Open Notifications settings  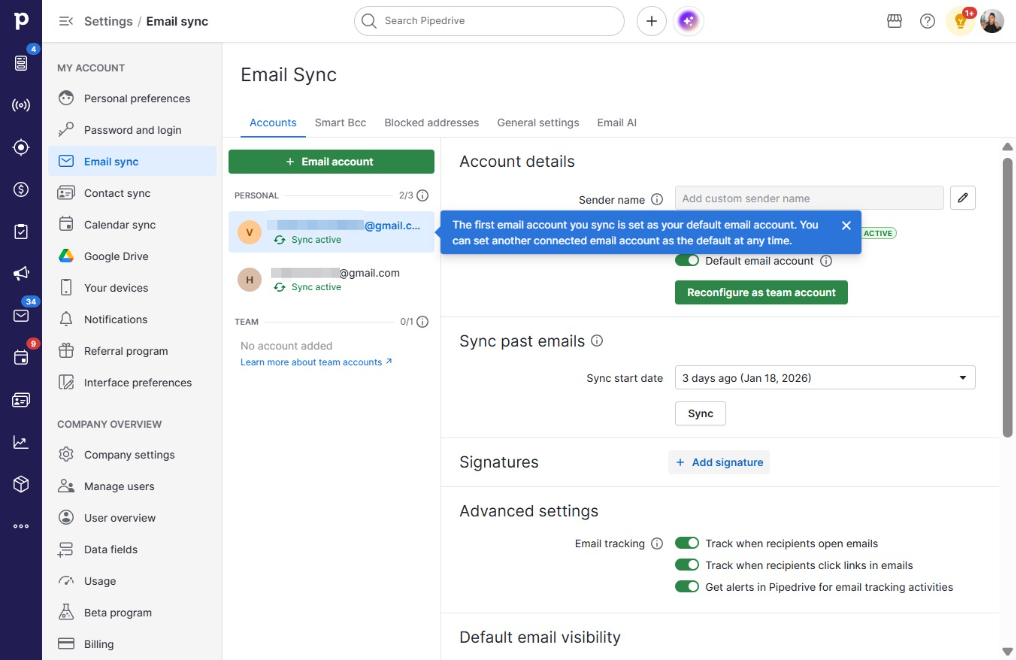coord(132,319)
